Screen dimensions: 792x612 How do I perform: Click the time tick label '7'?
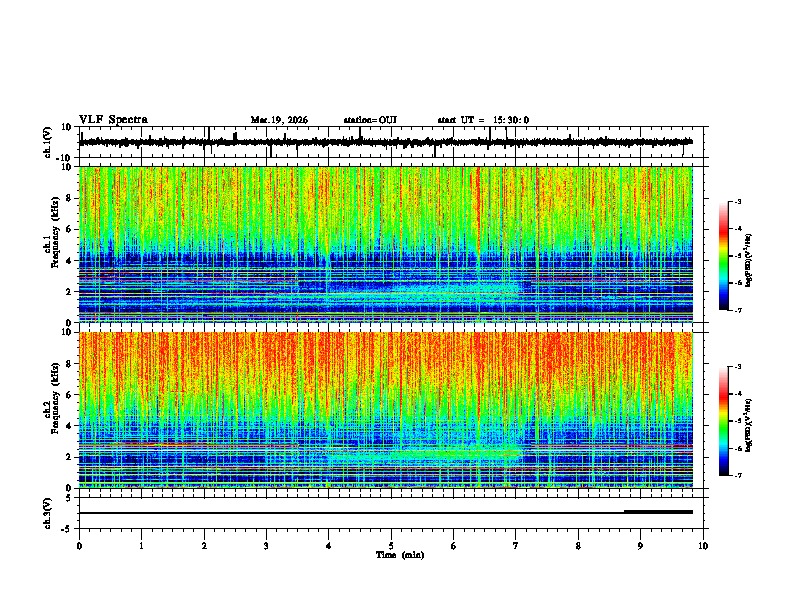pos(516,546)
